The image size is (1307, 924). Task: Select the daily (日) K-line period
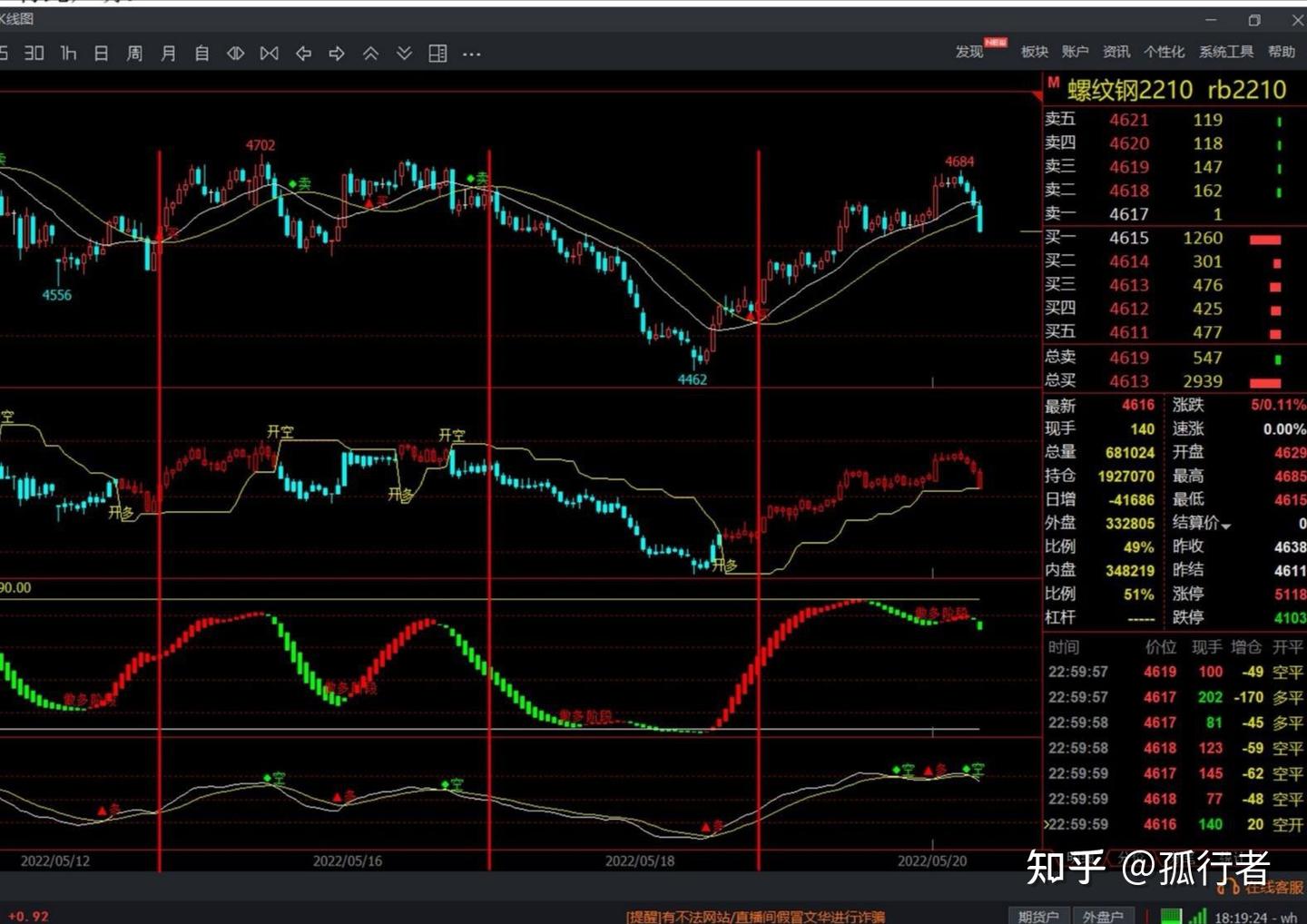101,54
